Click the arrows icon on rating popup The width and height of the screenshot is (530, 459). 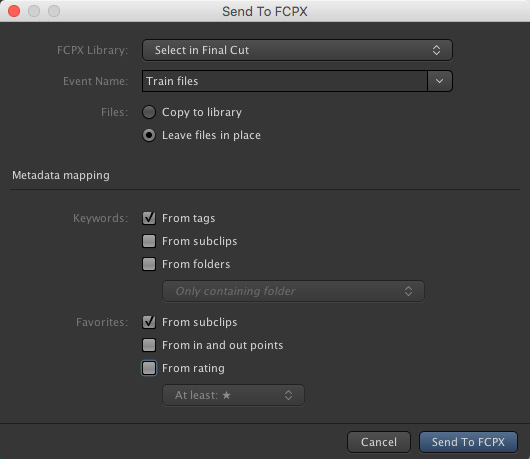click(x=288, y=395)
